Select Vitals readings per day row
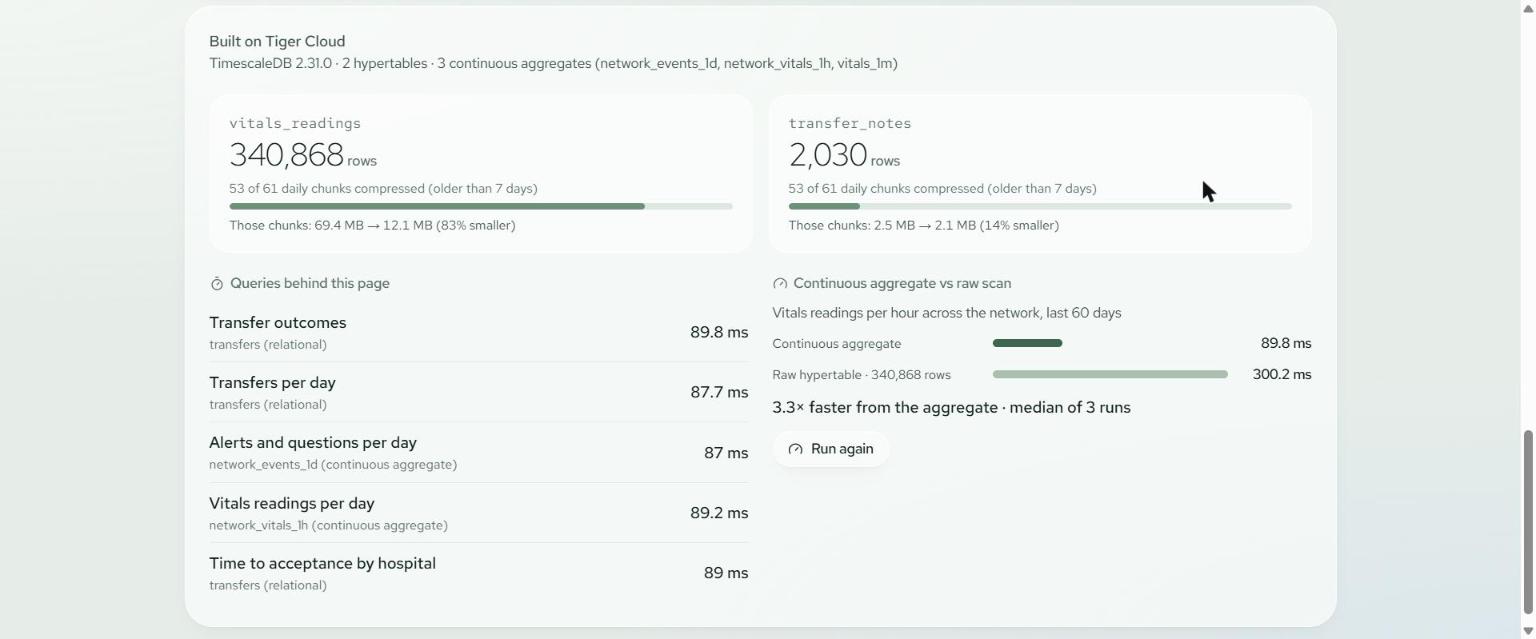This screenshot has width=1536, height=639. [x=479, y=513]
